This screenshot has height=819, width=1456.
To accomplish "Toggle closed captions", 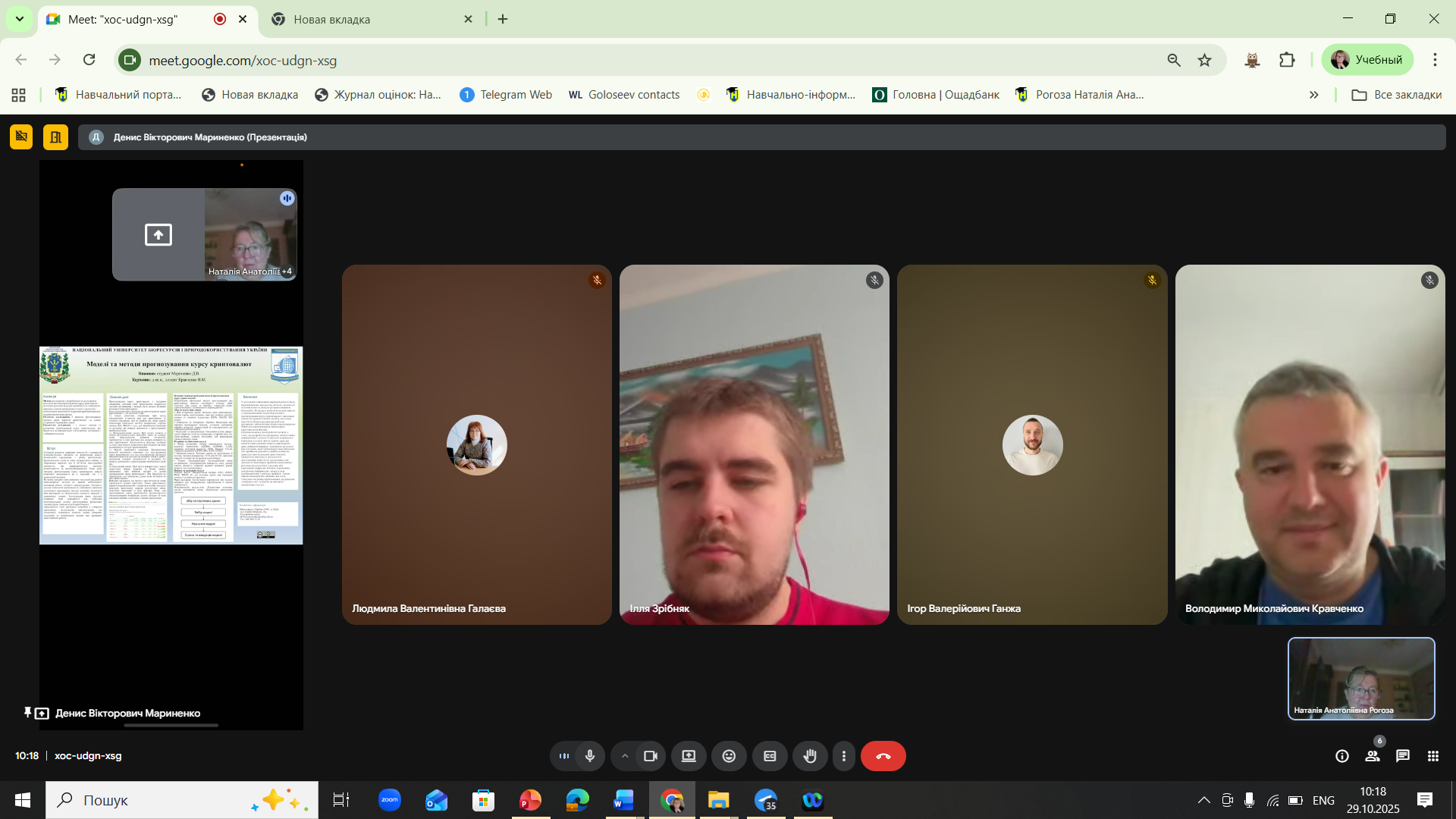I will tap(770, 756).
